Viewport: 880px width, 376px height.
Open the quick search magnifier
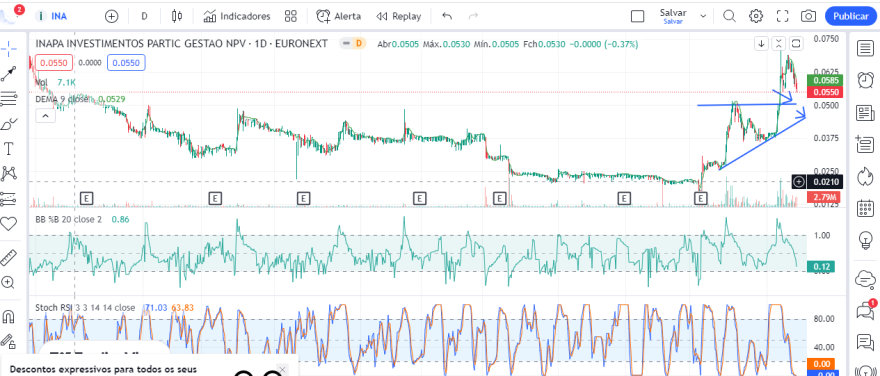(x=729, y=16)
